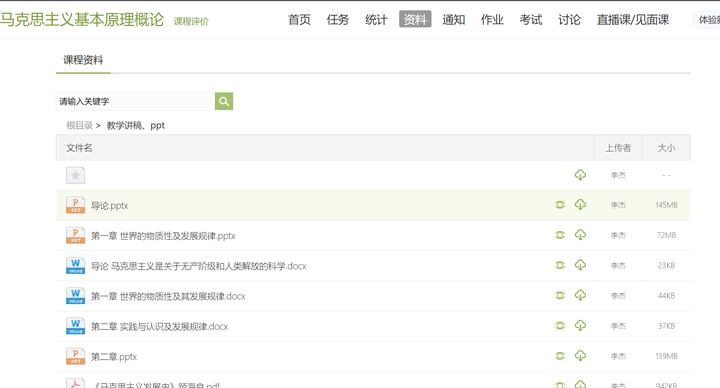The height and width of the screenshot is (388, 720).
Task: Download the starred folder in first row
Action: pos(580,175)
